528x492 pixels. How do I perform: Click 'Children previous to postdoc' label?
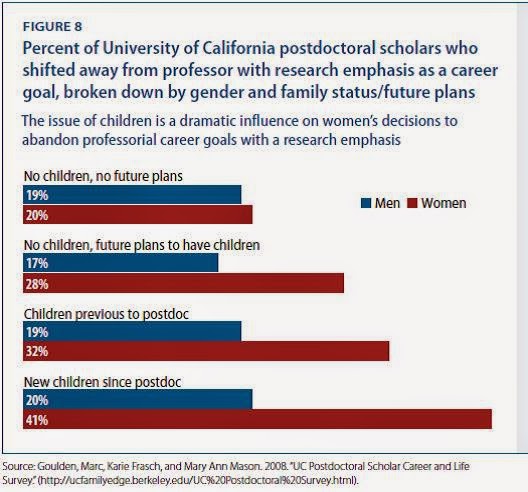tap(106, 314)
